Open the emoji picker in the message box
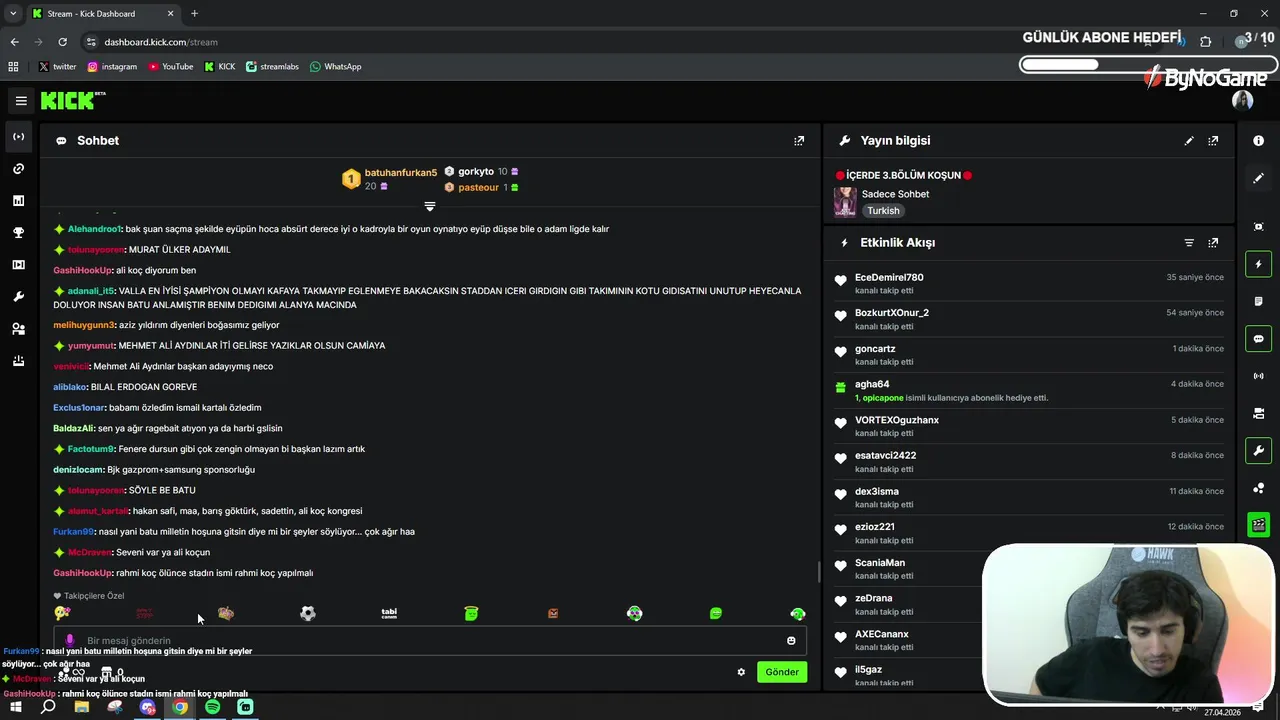Viewport: 1280px width, 720px height. point(791,641)
